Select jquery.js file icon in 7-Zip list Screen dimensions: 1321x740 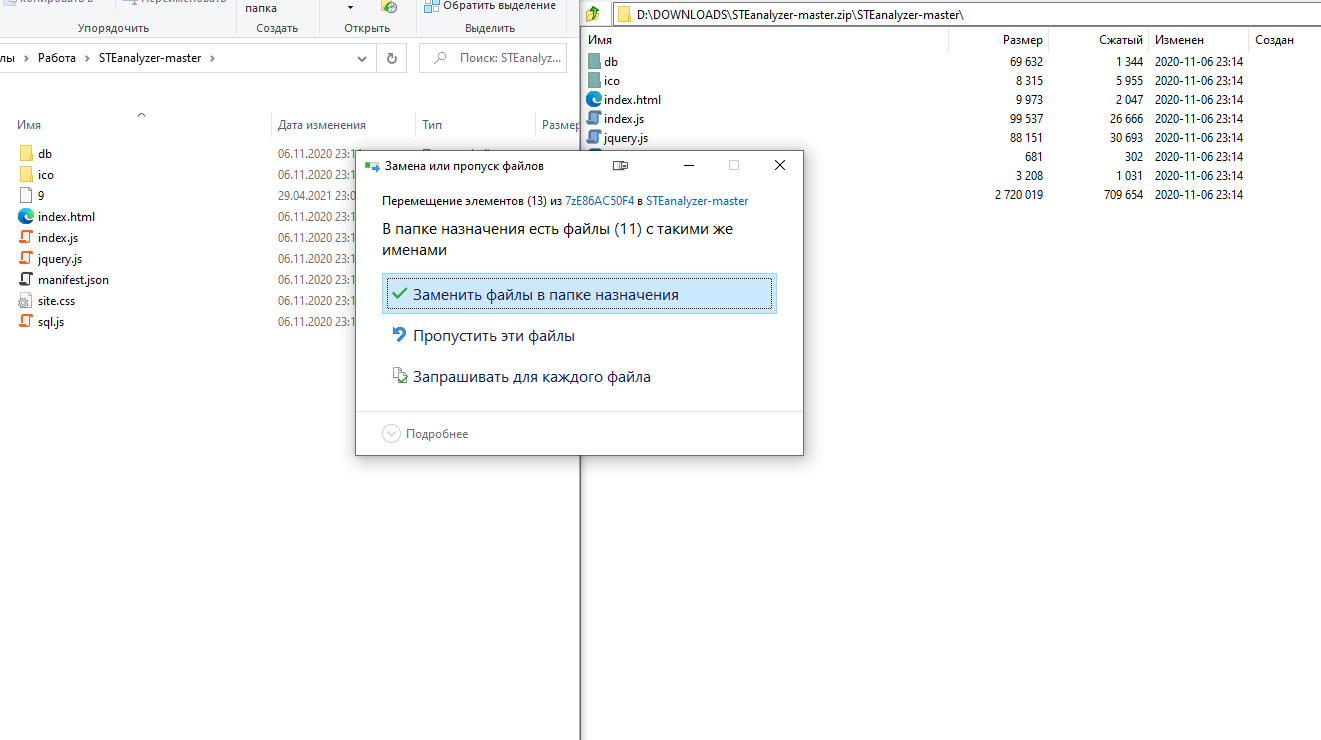click(x=594, y=138)
